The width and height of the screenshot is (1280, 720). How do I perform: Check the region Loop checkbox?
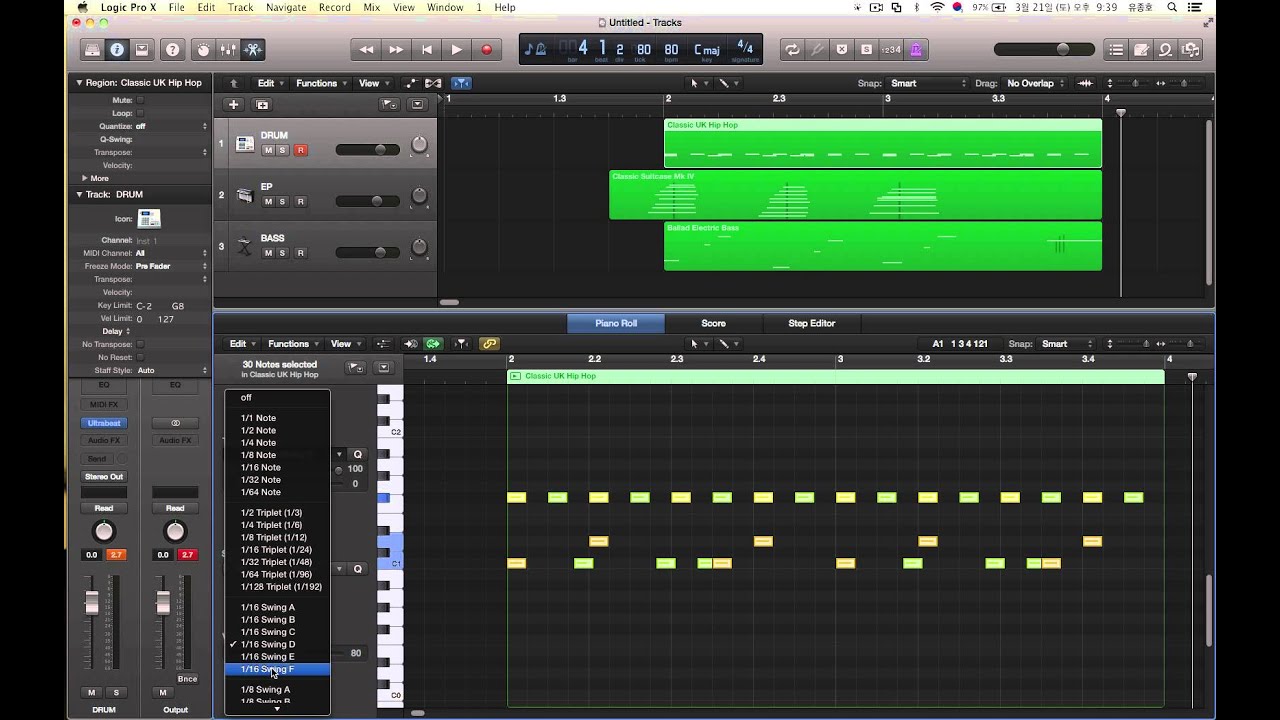(140, 113)
